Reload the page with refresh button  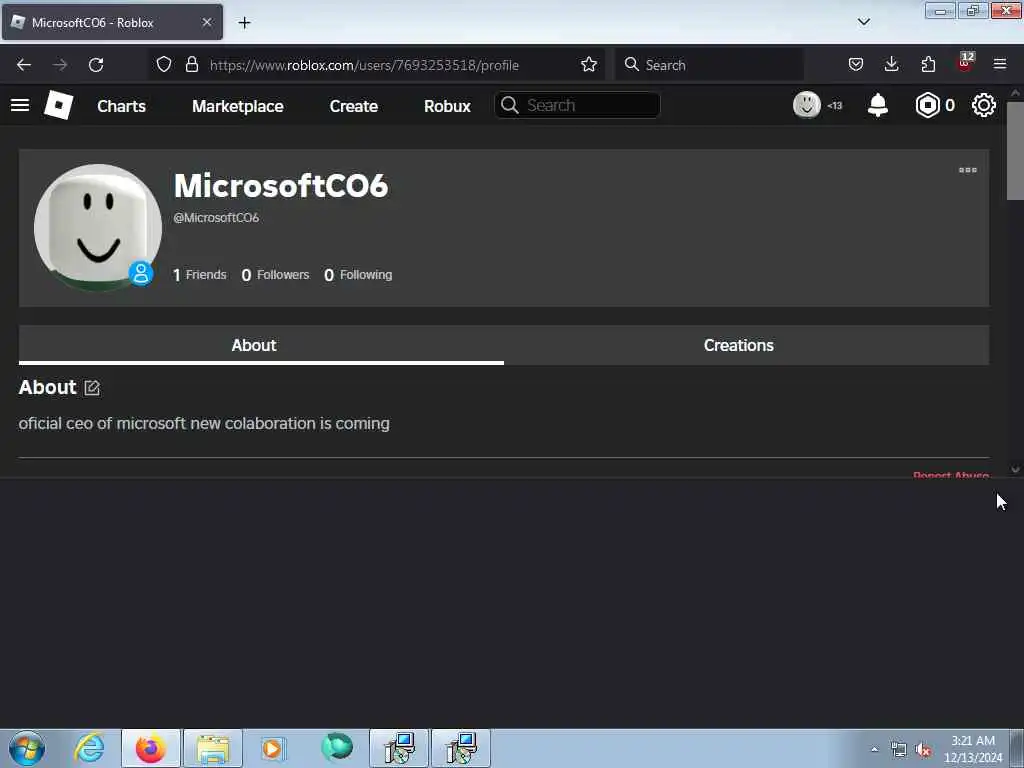(96, 65)
